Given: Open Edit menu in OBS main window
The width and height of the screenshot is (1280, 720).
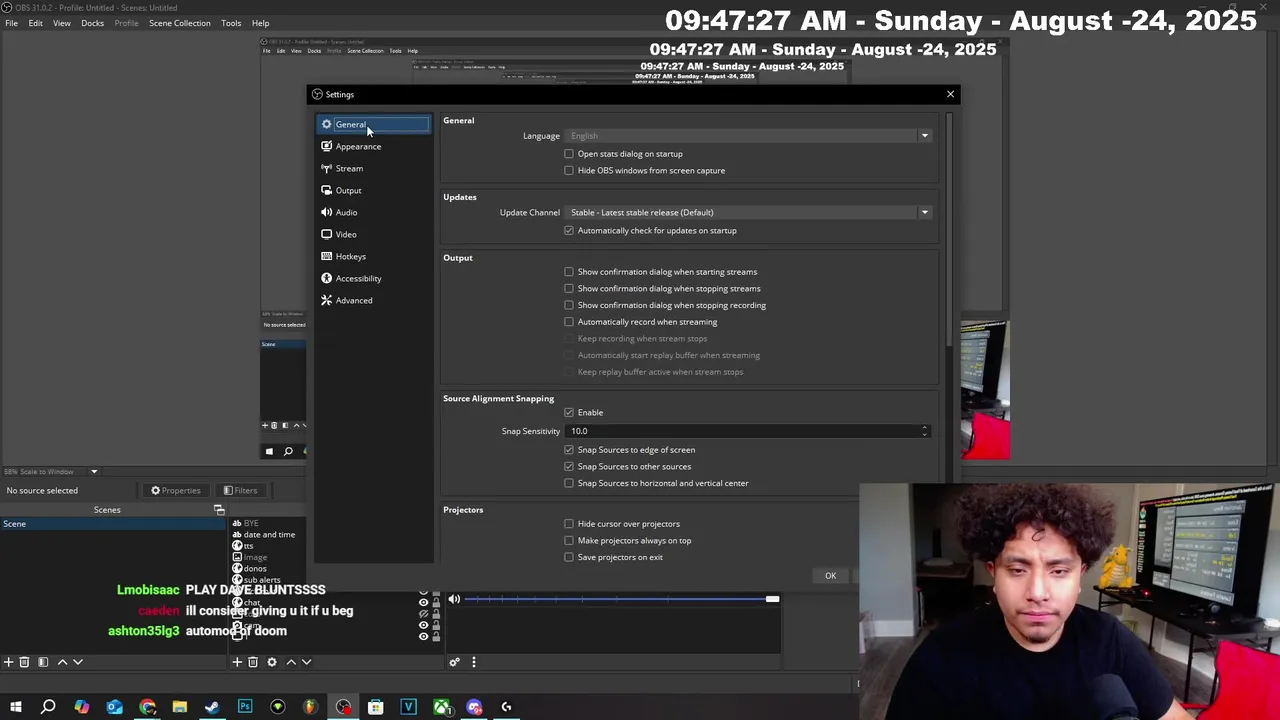Looking at the screenshot, I should pos(35,23).
